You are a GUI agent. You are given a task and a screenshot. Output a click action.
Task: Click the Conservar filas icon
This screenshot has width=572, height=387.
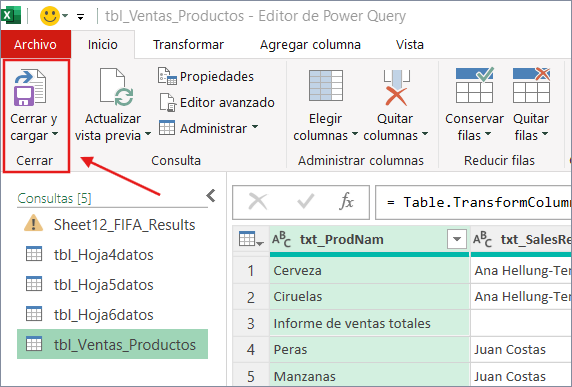coord(475,85)
